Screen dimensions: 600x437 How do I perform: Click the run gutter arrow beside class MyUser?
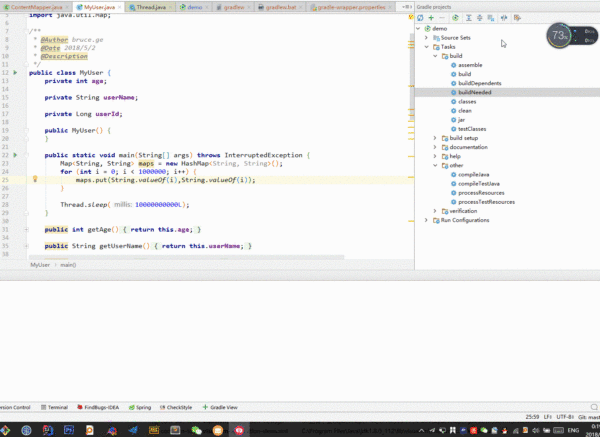tap(17, 73)
